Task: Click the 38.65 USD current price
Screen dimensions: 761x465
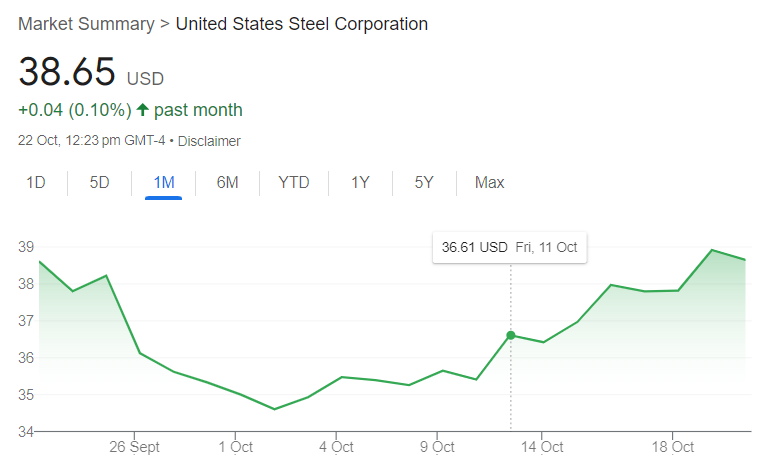Action: [x=91, y=71]
